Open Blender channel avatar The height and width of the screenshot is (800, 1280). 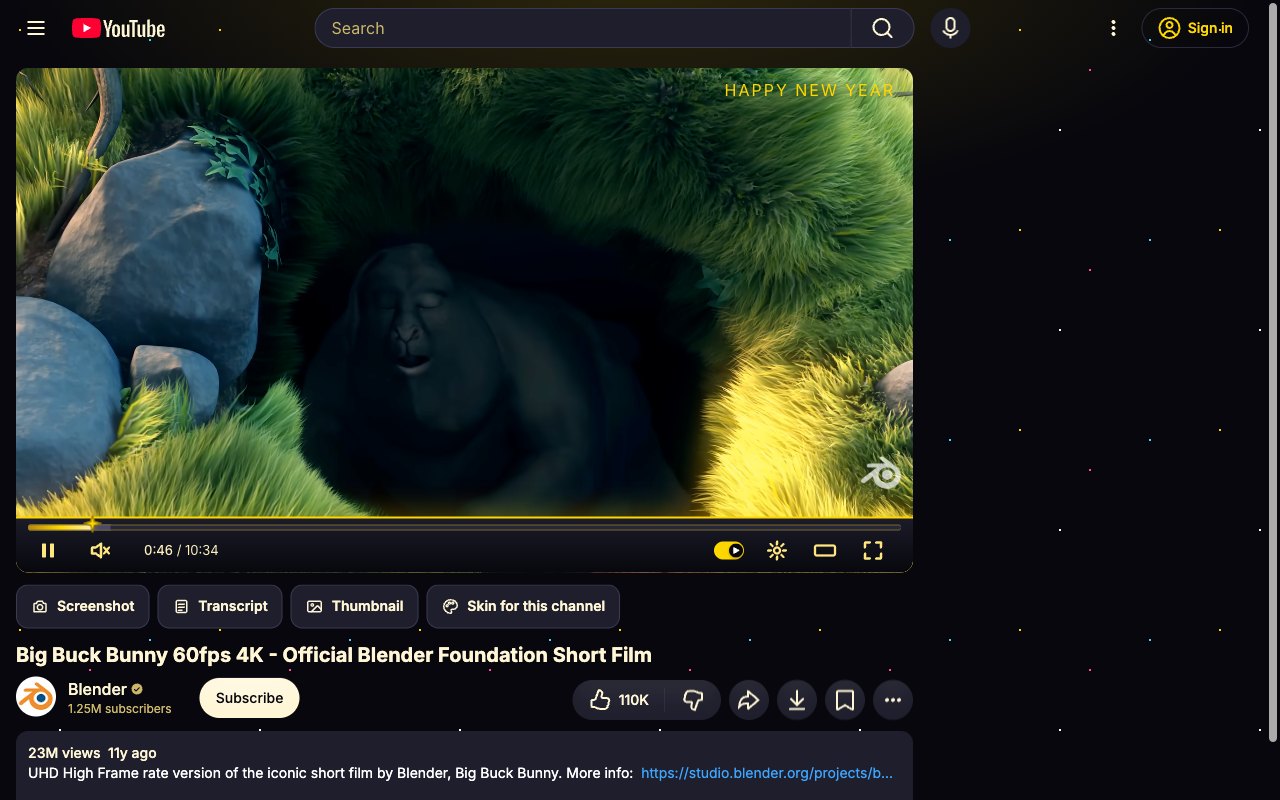[36, 697]
